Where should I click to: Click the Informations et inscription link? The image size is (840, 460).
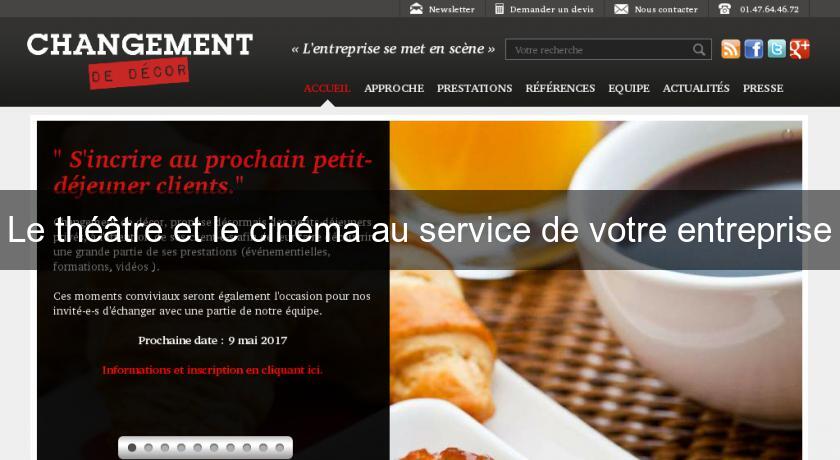[212, 370]
